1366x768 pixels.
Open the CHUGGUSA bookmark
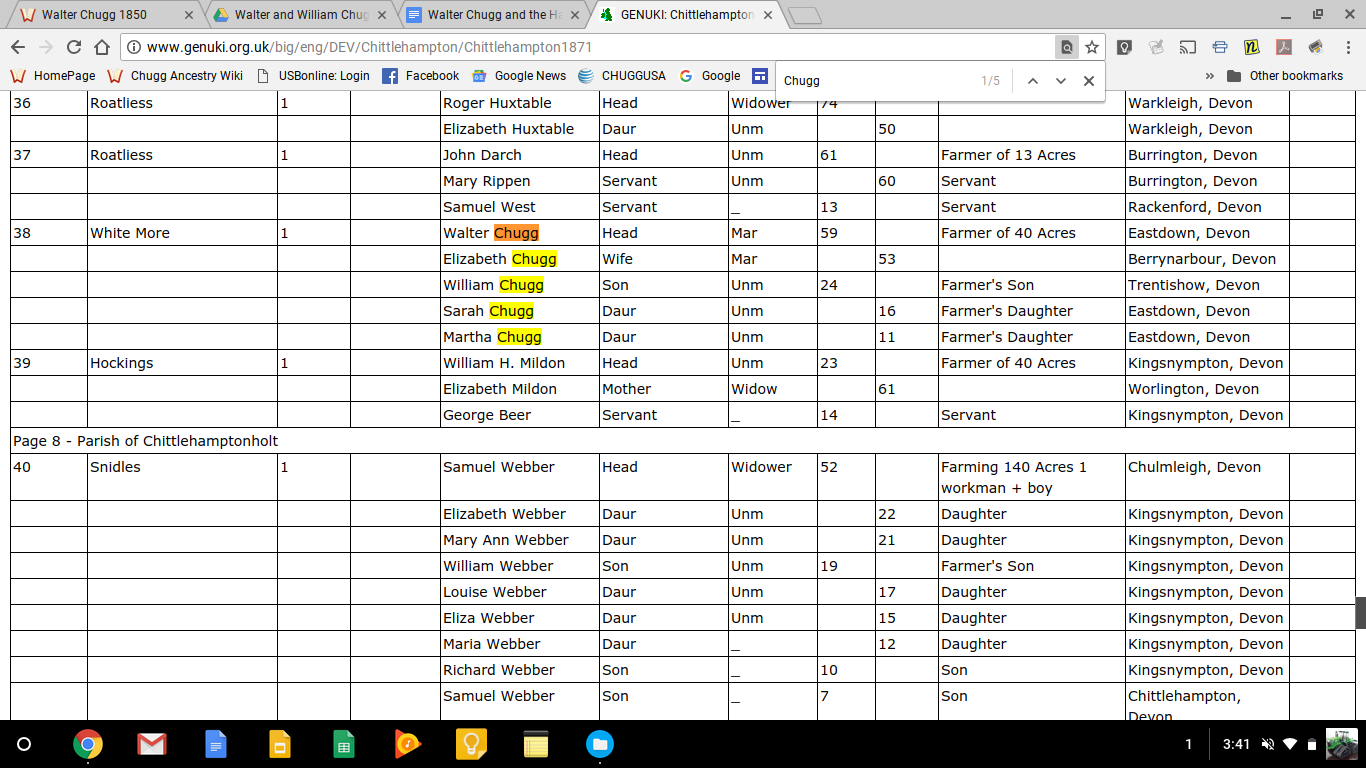(x=620, y=76)
